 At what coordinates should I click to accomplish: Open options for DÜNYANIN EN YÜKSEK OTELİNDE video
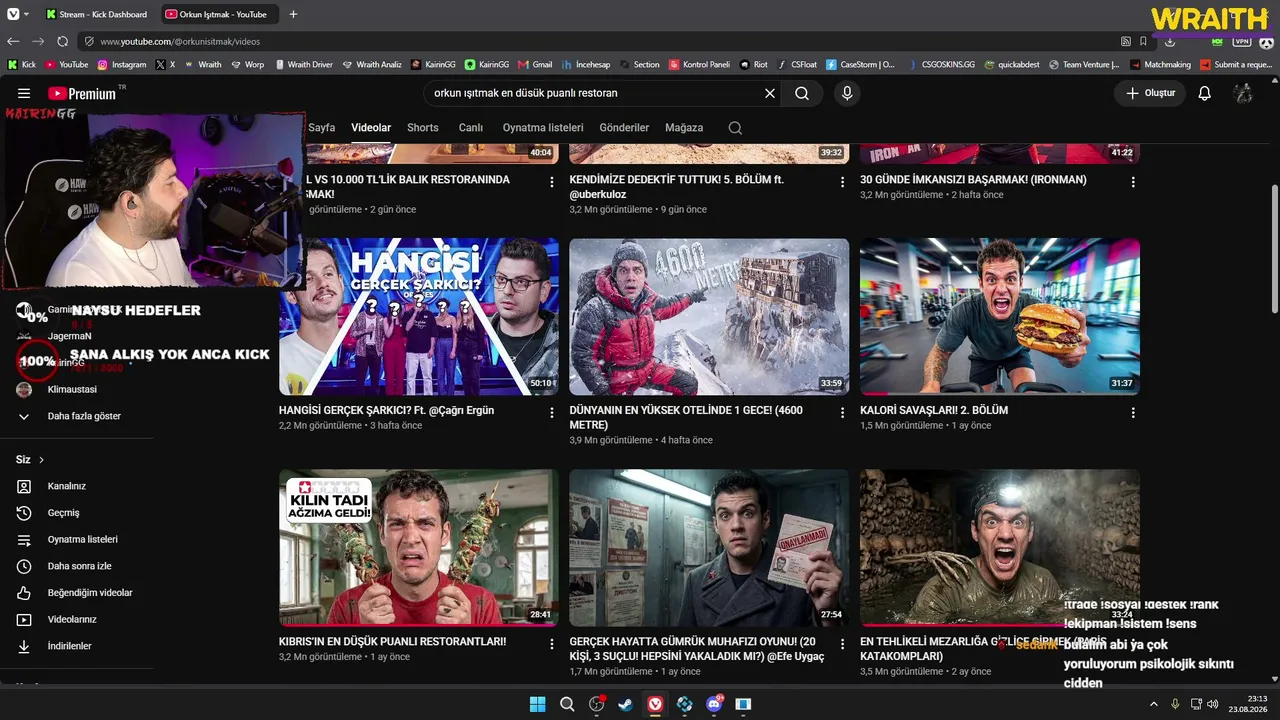pyautogui.click(x=842, y=412)
